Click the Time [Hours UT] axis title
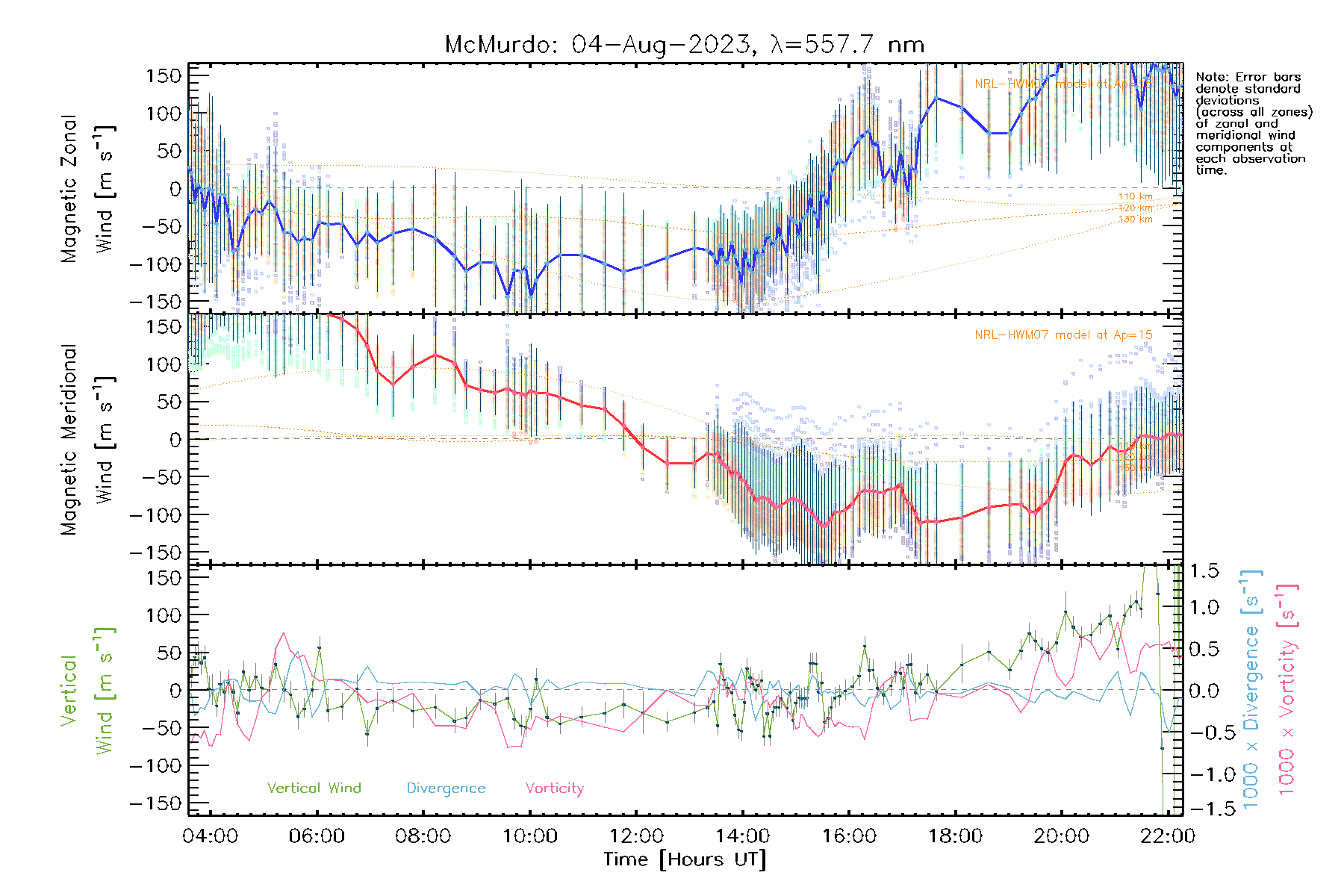Screen dimensions: 1344x896 685,859
